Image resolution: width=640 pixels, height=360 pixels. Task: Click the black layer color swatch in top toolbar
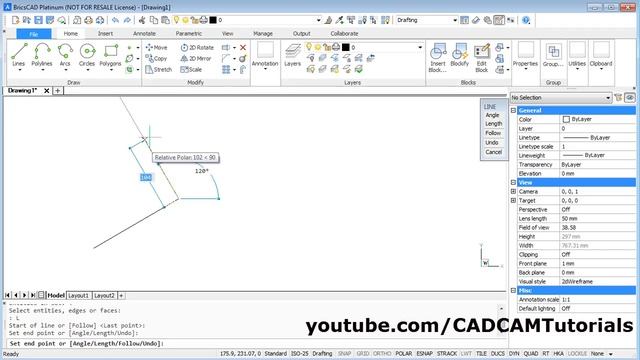(x=213, y=20)
